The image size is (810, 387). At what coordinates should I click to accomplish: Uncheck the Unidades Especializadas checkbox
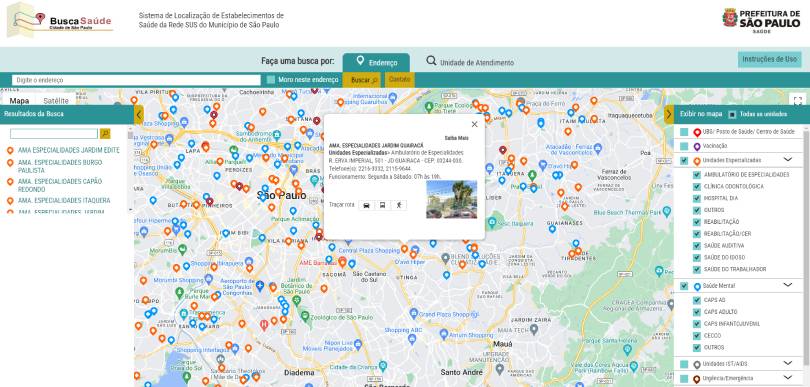point(684,161)
